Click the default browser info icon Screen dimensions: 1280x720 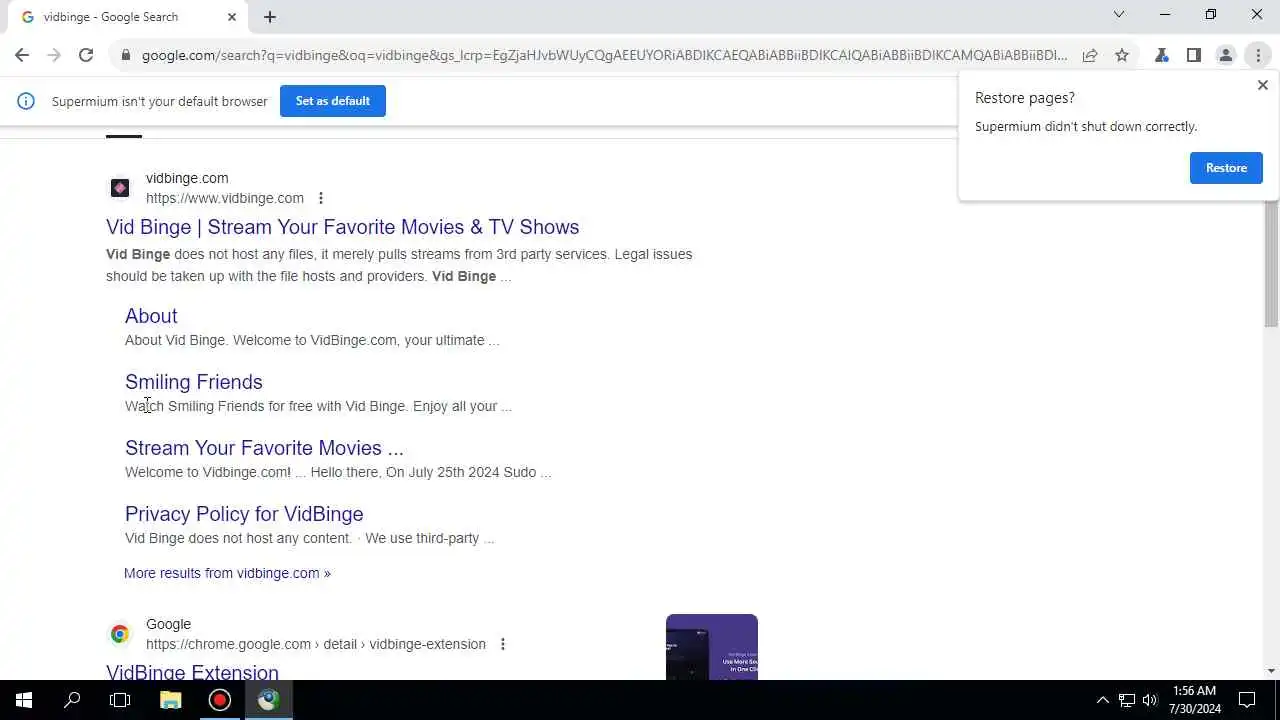click(x=26, y=101)
